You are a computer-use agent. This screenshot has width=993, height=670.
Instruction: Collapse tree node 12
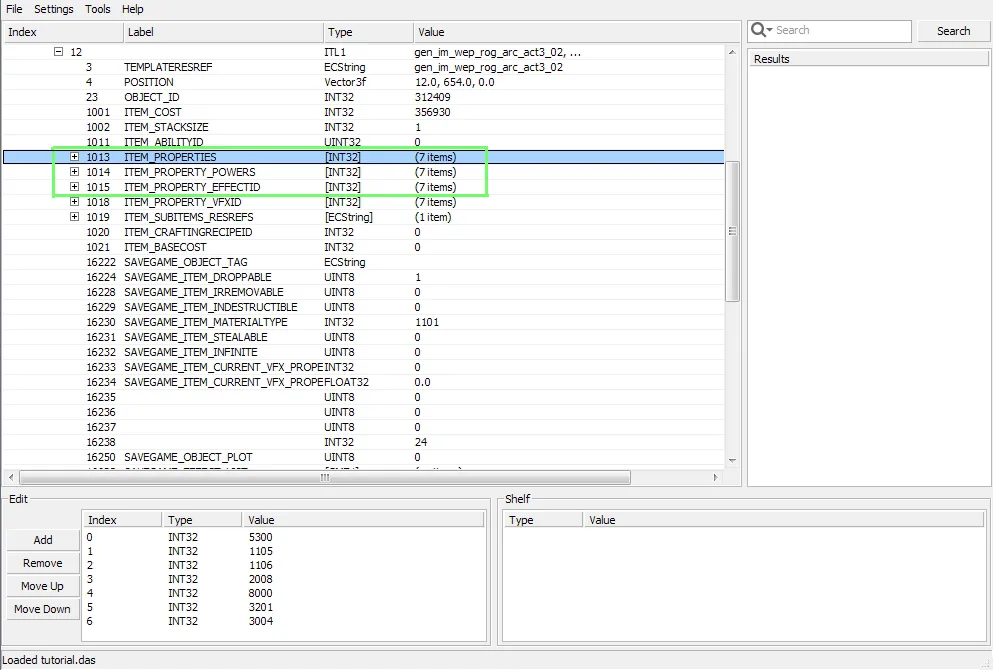coord(58,52)
